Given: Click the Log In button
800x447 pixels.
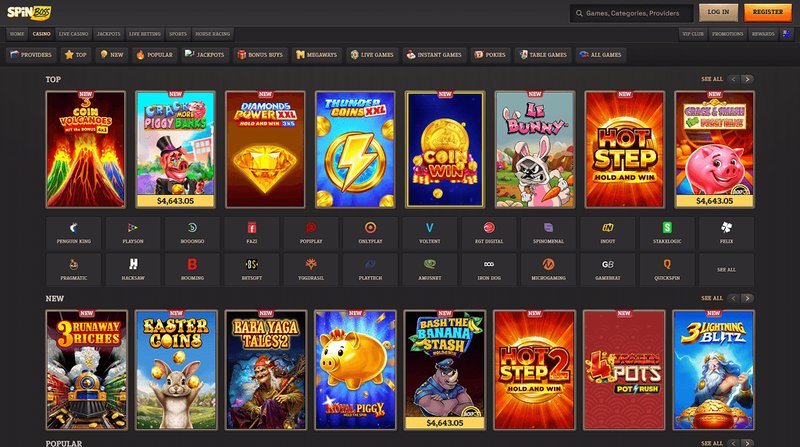Looking at the screenshot, I should tap(718, 12).
